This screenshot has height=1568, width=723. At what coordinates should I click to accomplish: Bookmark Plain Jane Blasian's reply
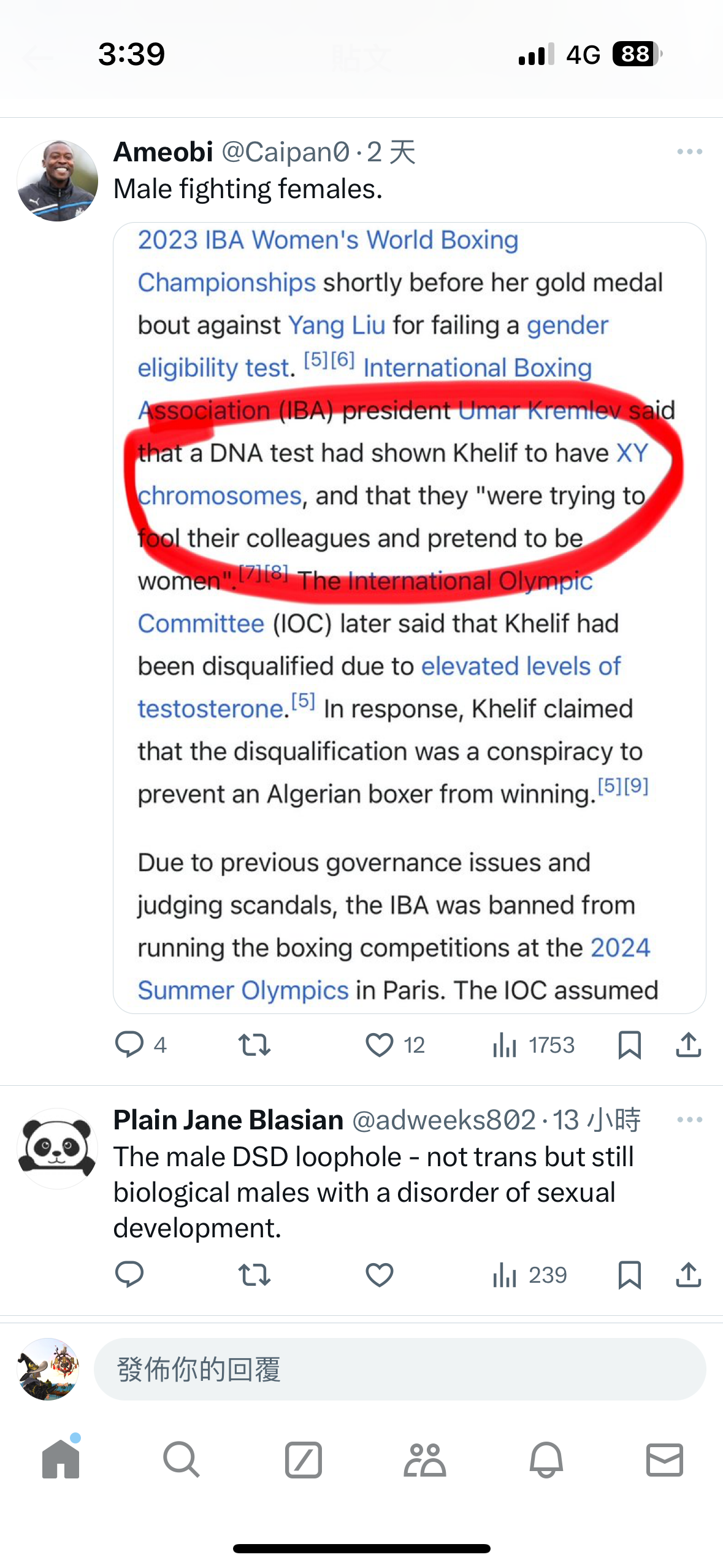point(630,1275)
